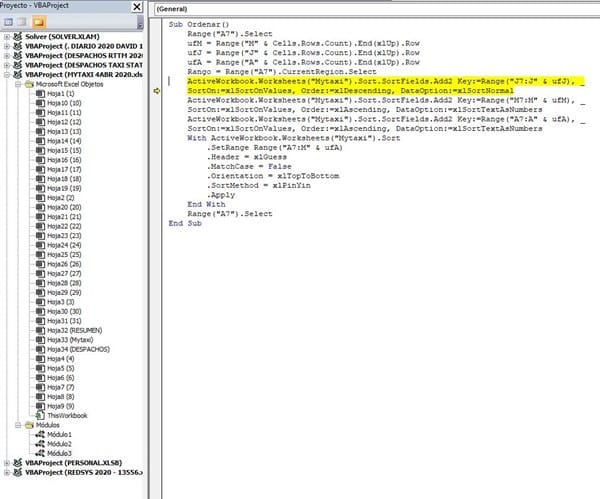Click the '.Apply' code line
The width and height of the screenshot is (600, 499).
(221, 195)
